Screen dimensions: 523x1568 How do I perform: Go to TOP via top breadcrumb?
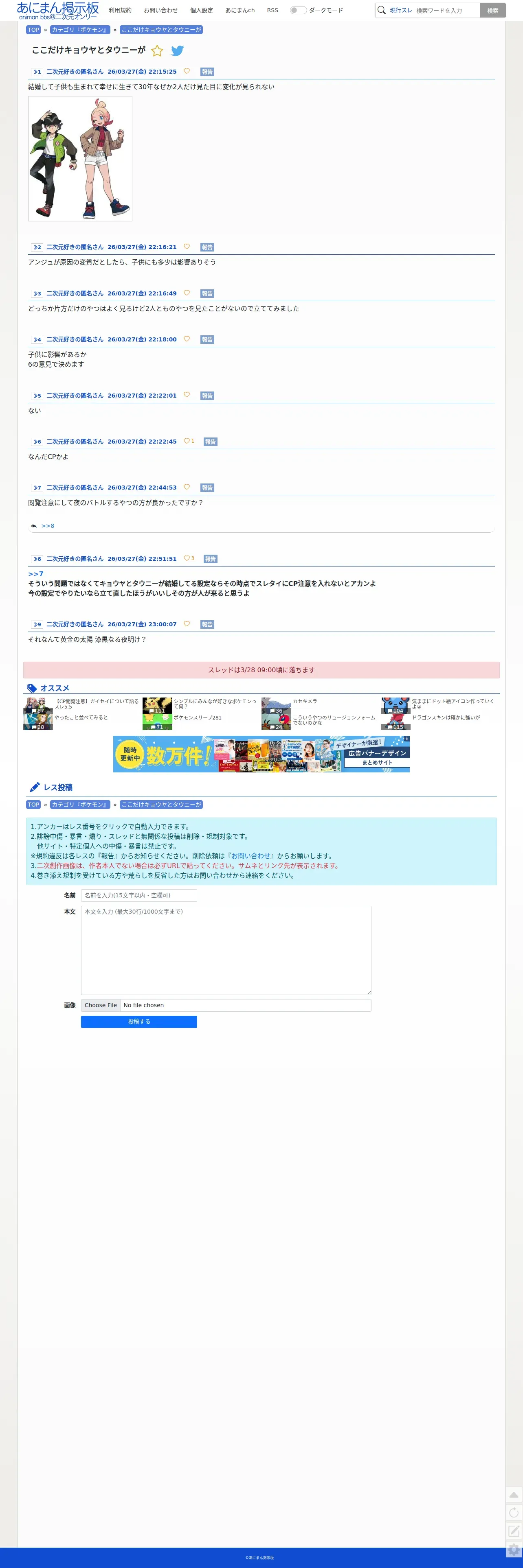[x=33, y=30]
